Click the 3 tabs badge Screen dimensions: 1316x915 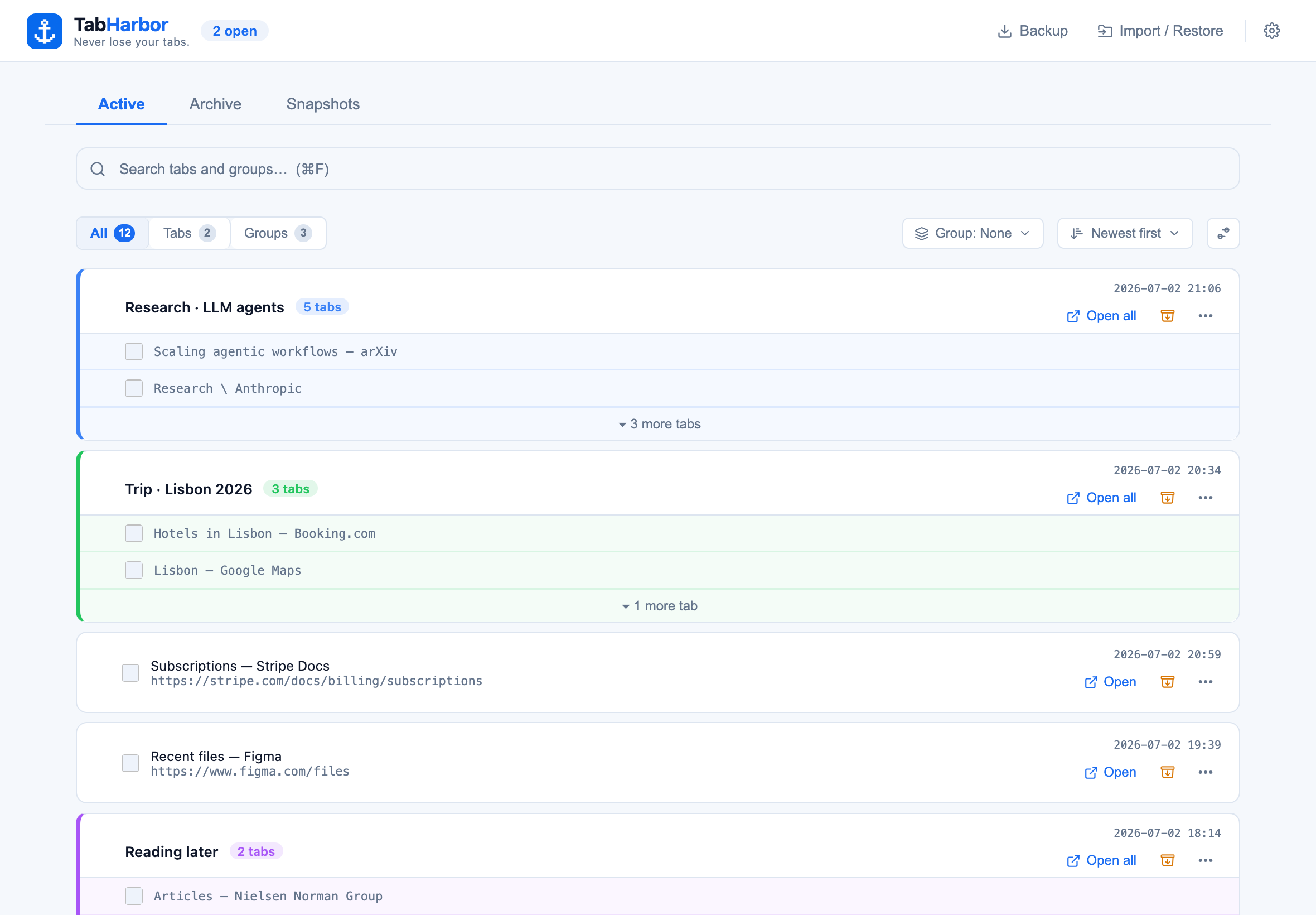(x=291, y=488)
